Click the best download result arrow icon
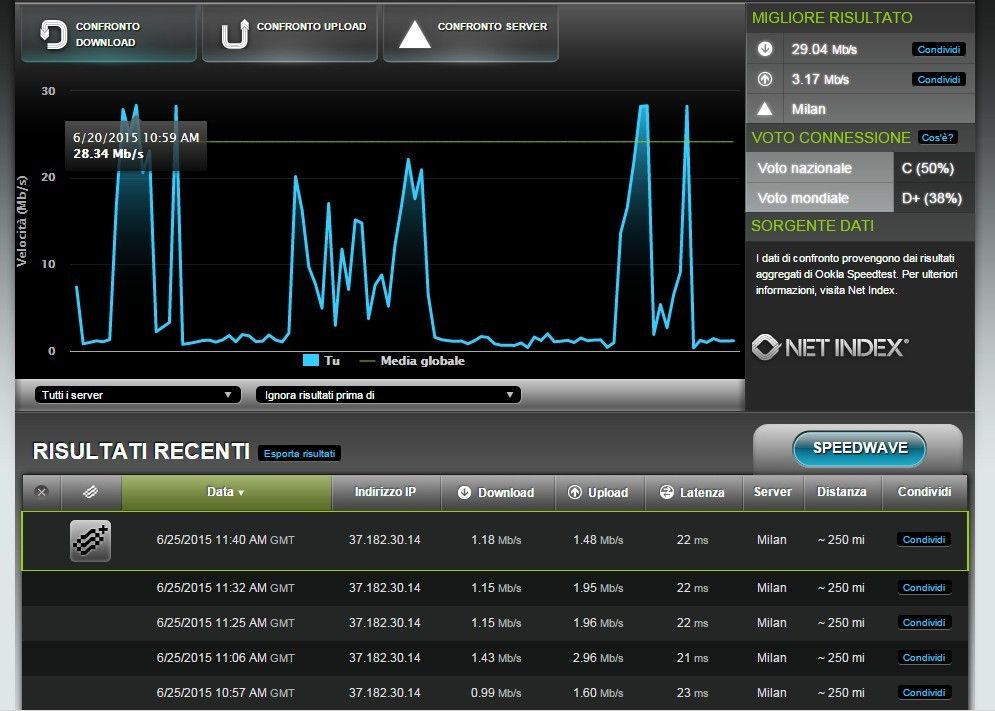The width and height of the screenshot is (995, 711). tap(765, 49)
